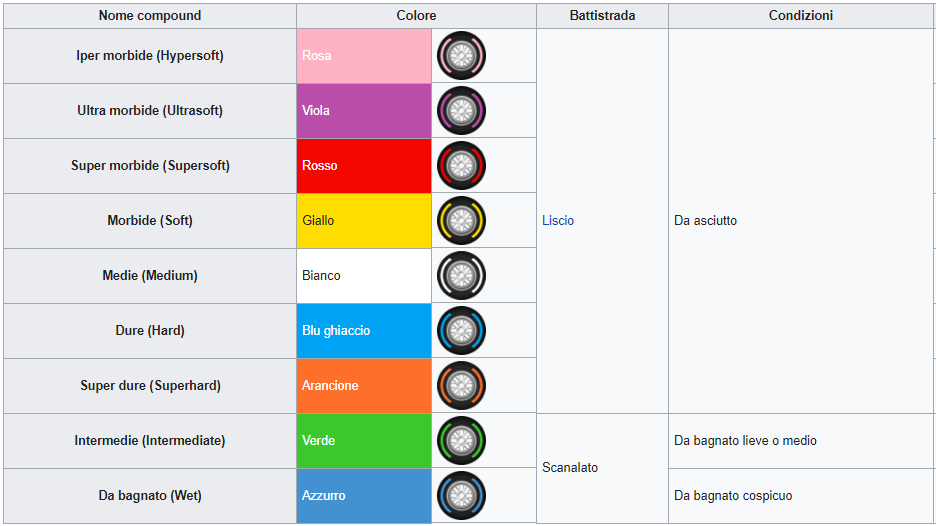This screenshot has height=526, width=936.
Task: Click the pink Hypersoft tyre icon
Action: click(461, 56)
